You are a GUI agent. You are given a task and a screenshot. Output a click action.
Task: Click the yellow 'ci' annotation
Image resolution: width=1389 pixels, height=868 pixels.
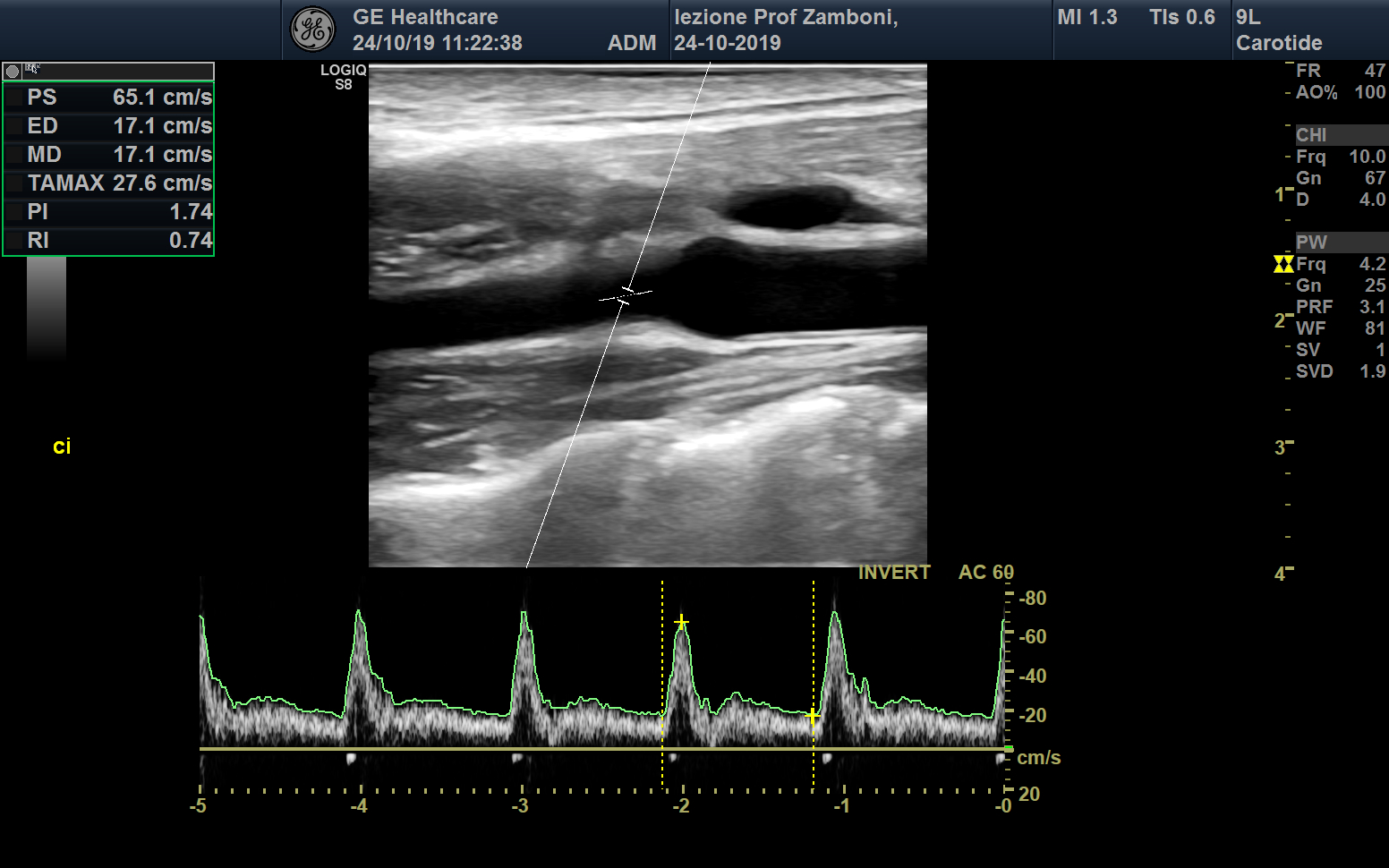(62, 447)
